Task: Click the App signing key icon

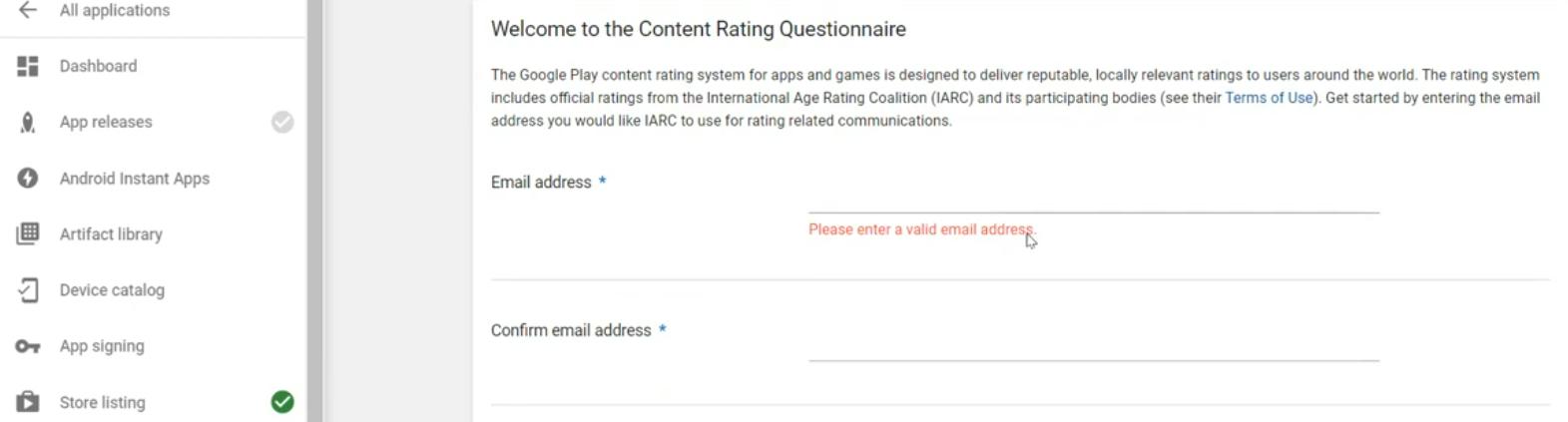Action: [28, 346]
